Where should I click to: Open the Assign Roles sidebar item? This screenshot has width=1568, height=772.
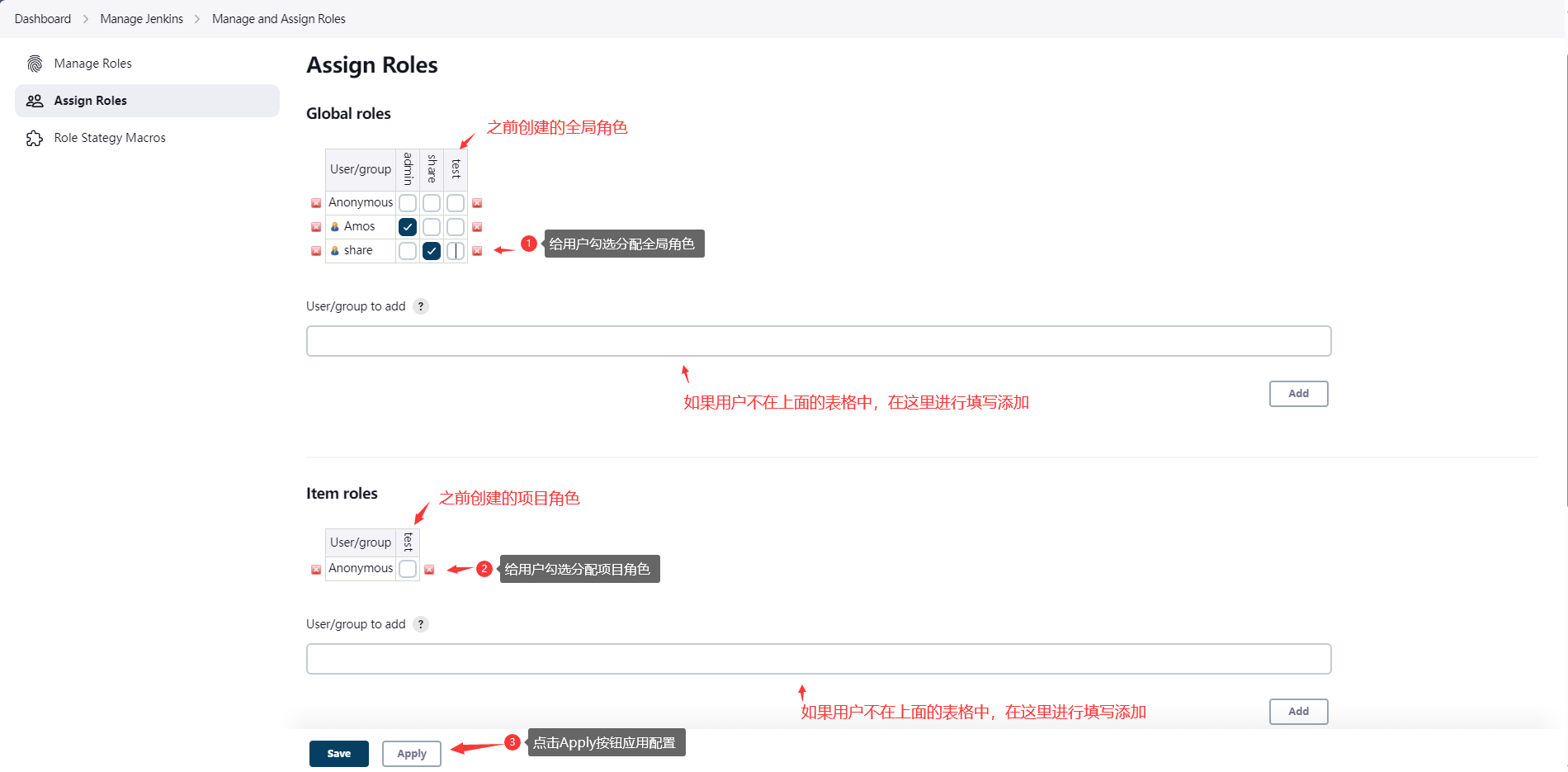click(90, 101)
